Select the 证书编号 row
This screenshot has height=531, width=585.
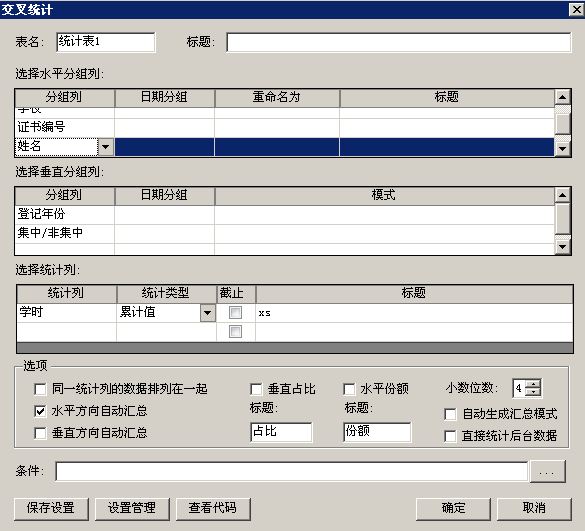point(284,128)
